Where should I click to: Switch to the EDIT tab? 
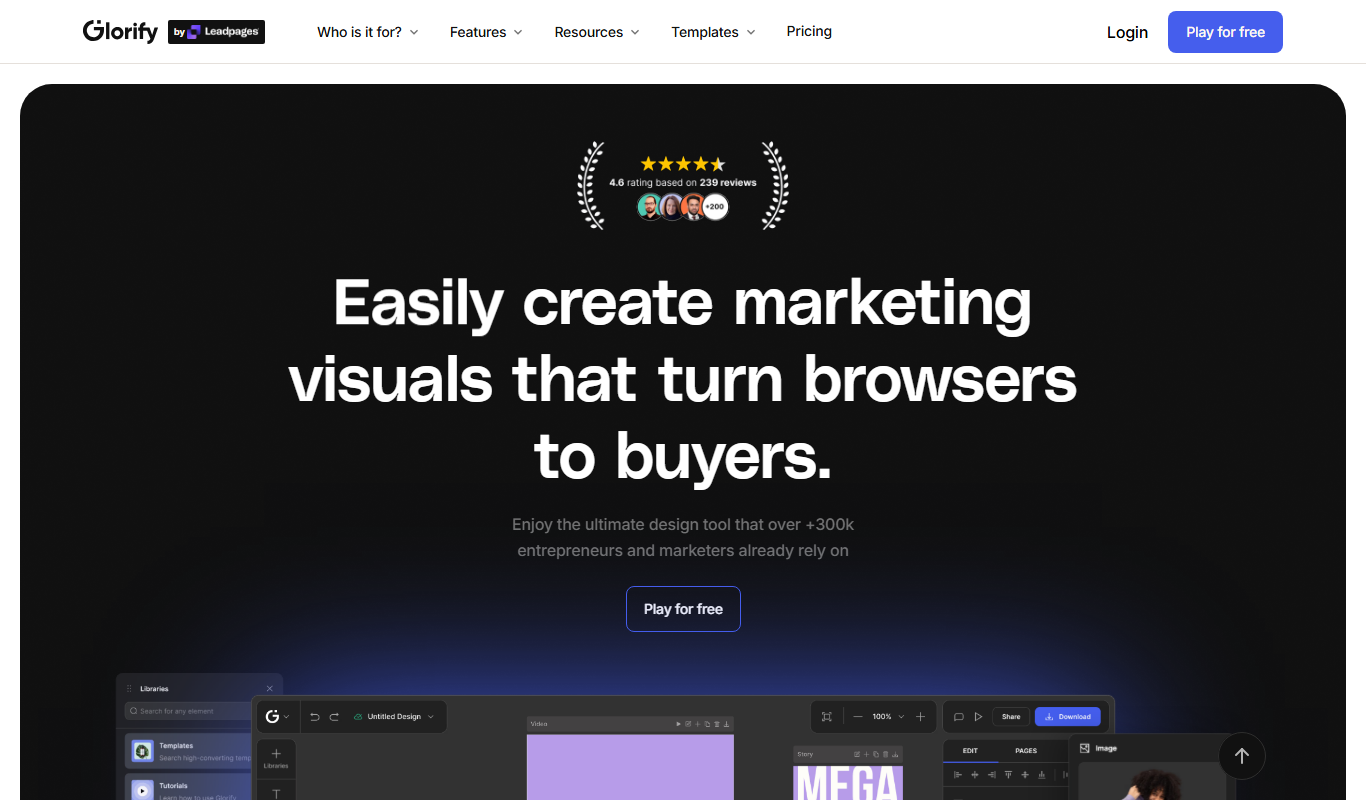tap(970, 750)
